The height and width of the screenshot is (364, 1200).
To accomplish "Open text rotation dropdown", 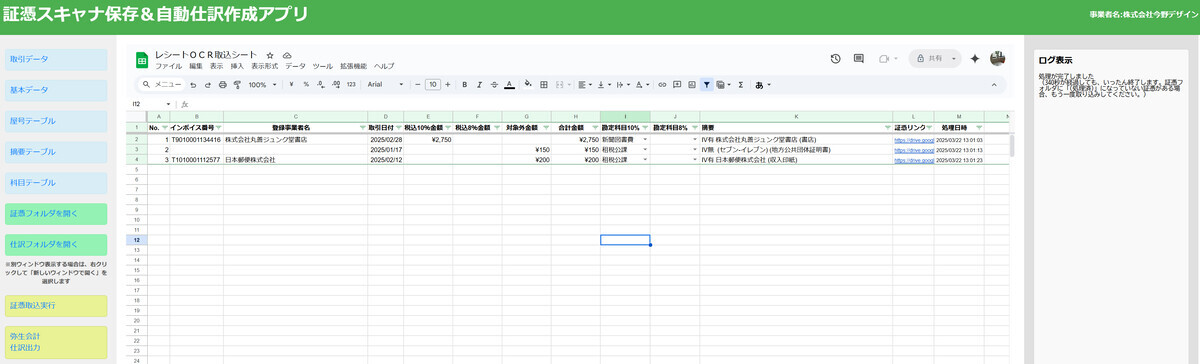I will click(x=642, y=85).
